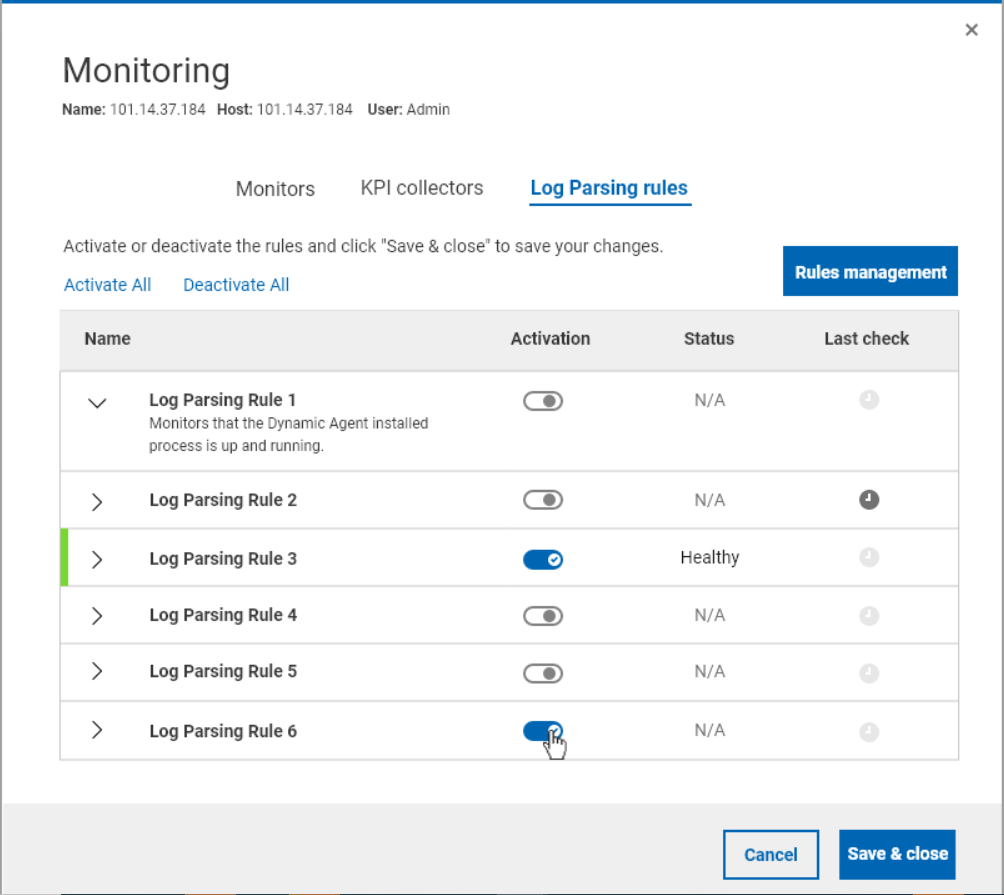
Task: Expand Log Parsing Rule 2 row
Action: (x=97, y=501)
